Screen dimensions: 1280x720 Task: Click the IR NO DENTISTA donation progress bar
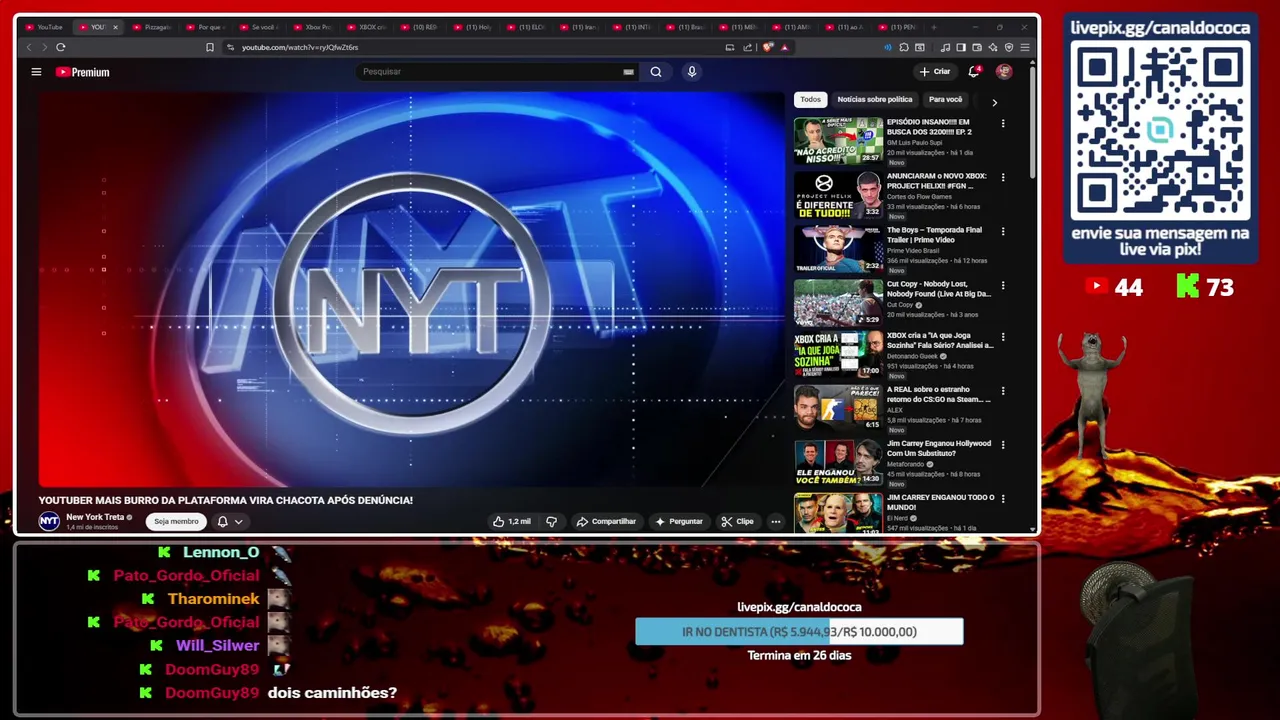coord(799,632)
